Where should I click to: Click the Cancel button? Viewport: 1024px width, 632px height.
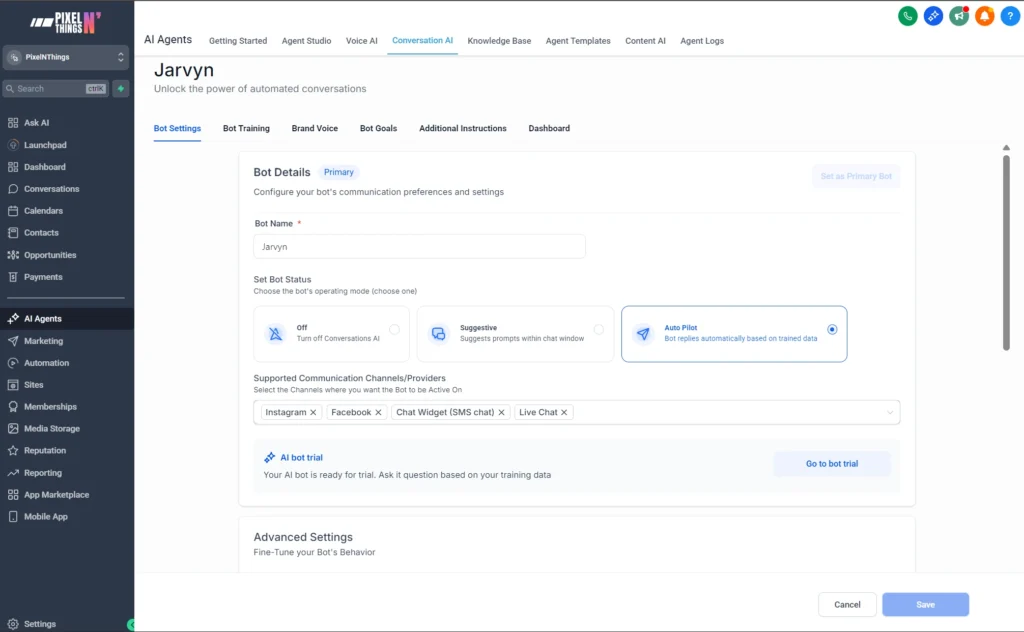click(847, 605)
